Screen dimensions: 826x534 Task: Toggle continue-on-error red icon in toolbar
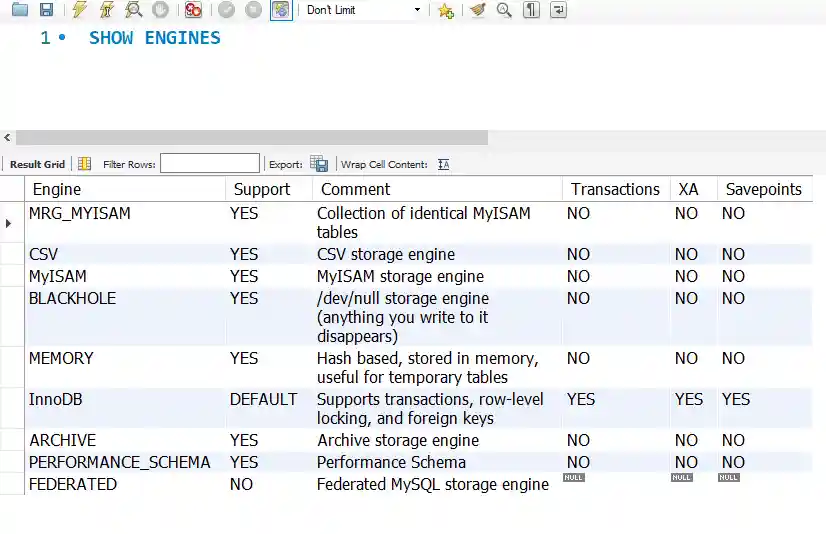[x=193, y=9]
